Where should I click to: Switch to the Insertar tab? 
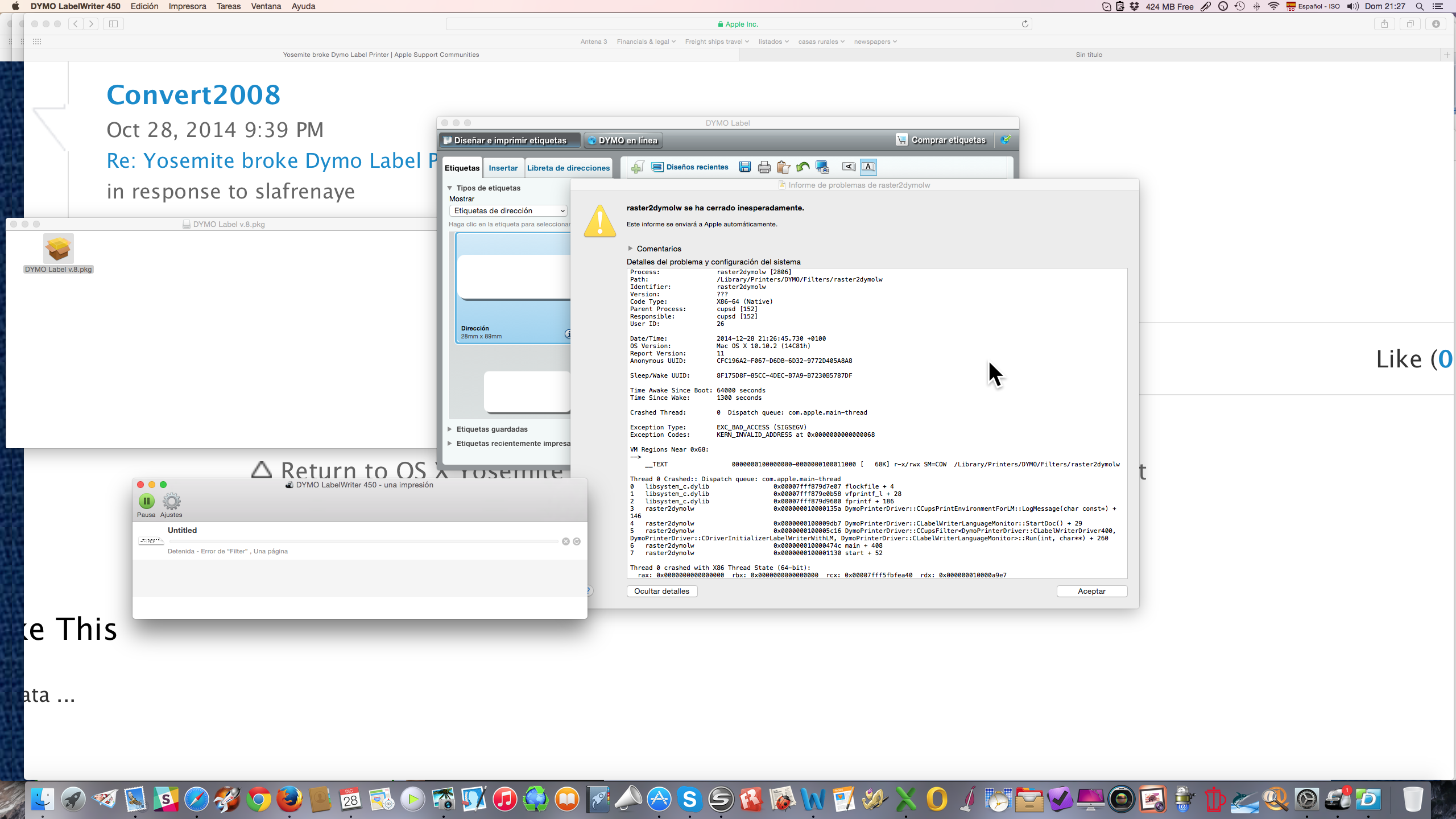tap(503, 168)
